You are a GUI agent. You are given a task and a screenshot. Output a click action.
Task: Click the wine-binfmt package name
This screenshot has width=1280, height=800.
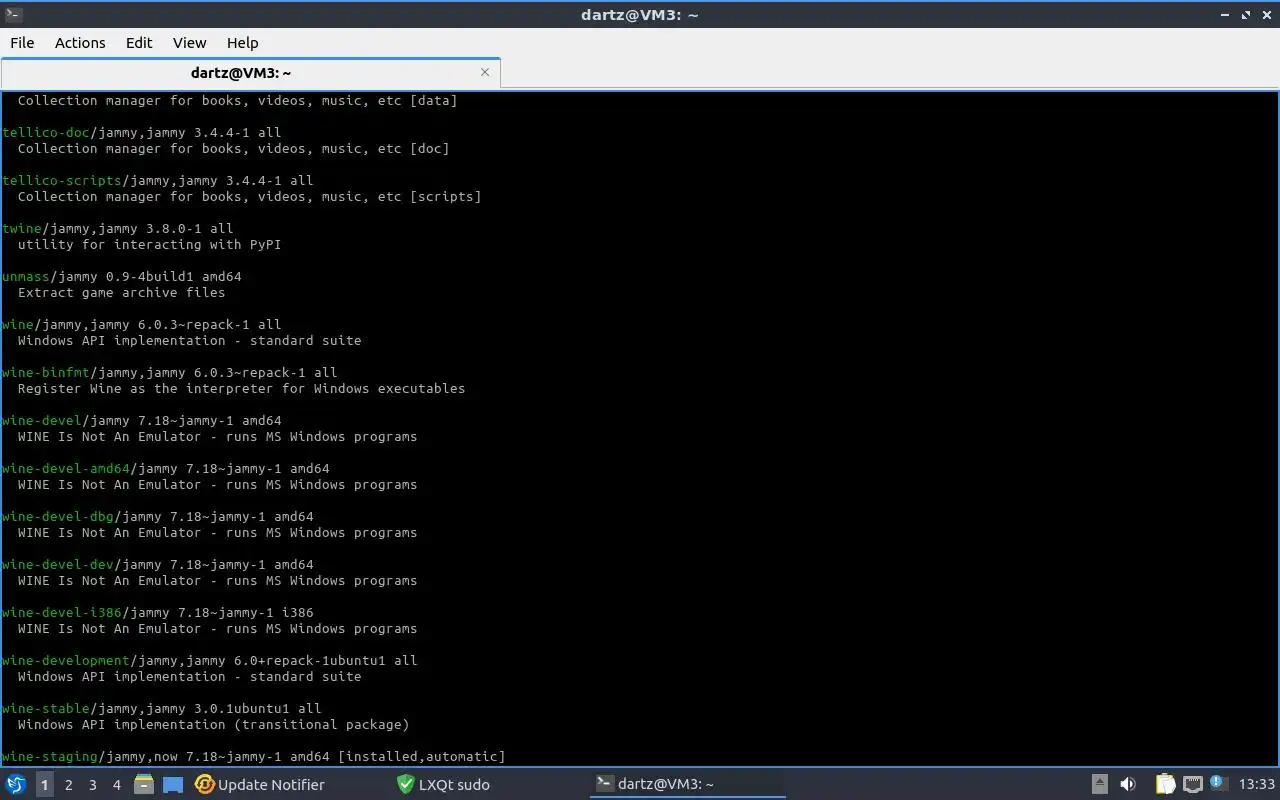[46, 372]
